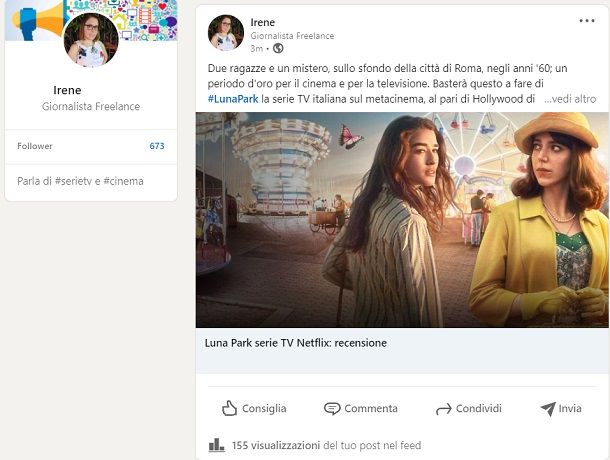Open the three-dot post options menu
The height and width of the screenshot is (460, 610).
pyautogui.click(x=587, y=21)
